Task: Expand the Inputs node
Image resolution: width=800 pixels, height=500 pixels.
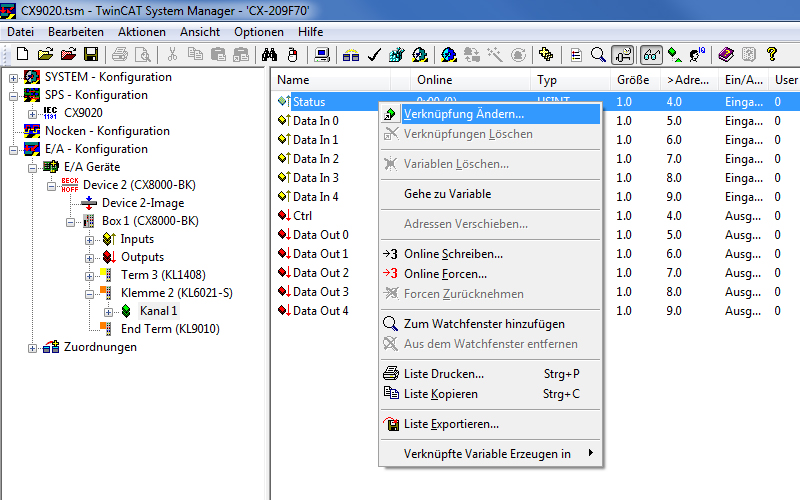Action: click(89, 240)
